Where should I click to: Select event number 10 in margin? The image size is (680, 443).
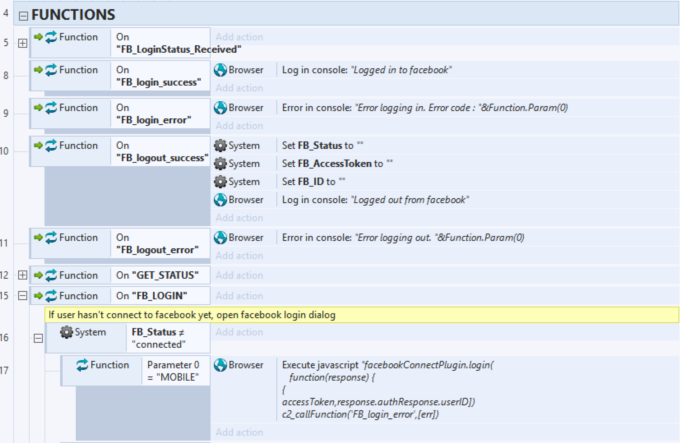pos(4,151)
